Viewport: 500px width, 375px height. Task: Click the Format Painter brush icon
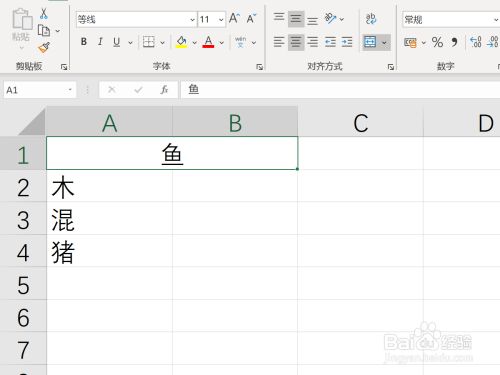[44, 48]
